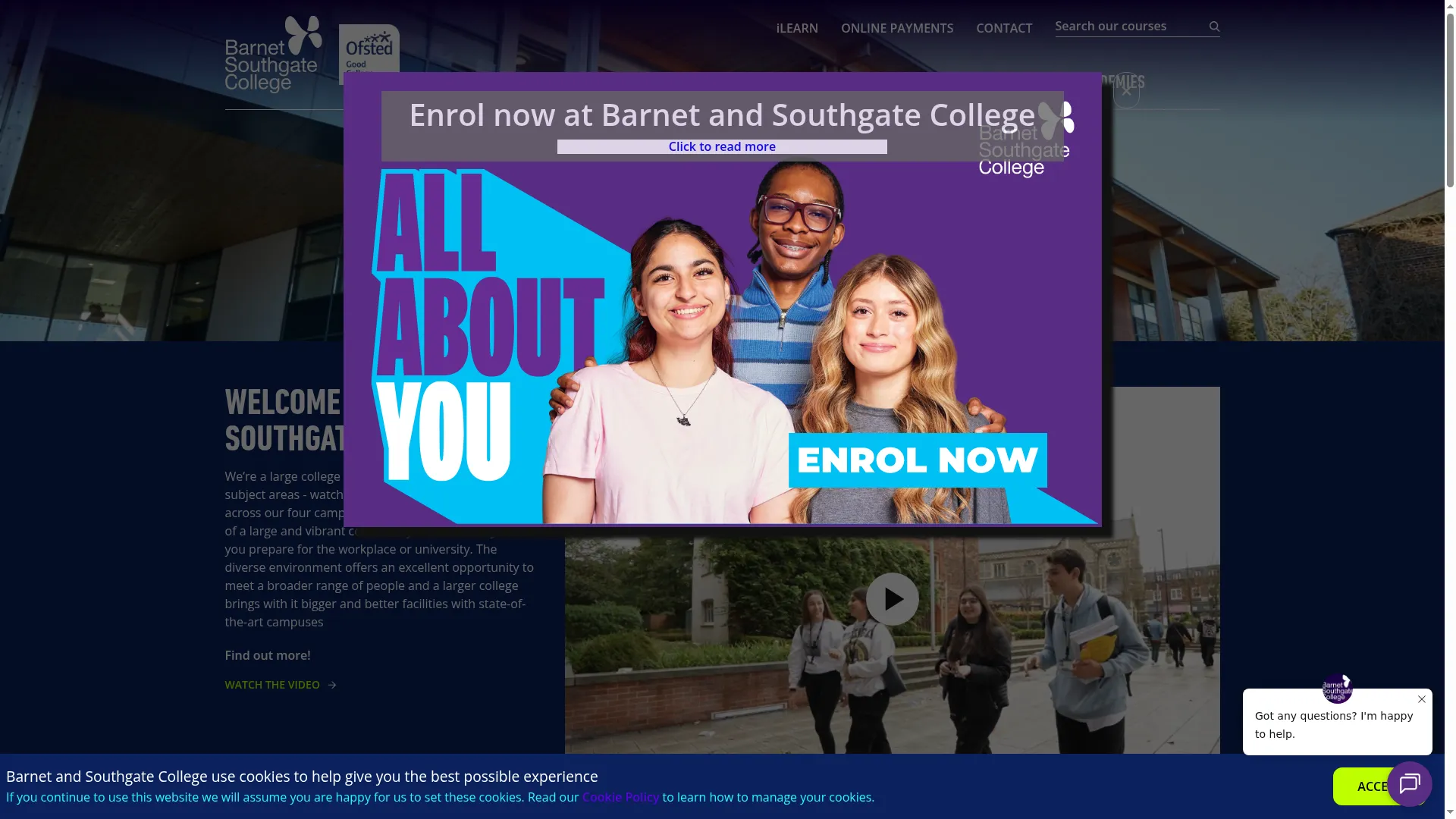Close the enrol popup with X
Screen dimensions: 1456x819
[1126, 91]
